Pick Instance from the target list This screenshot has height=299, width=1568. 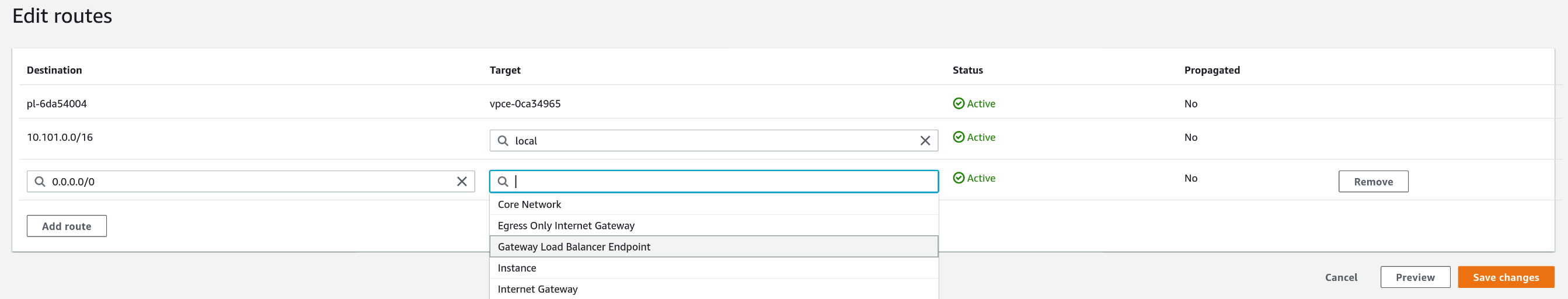pyautogui.click(x=517, y=268)
